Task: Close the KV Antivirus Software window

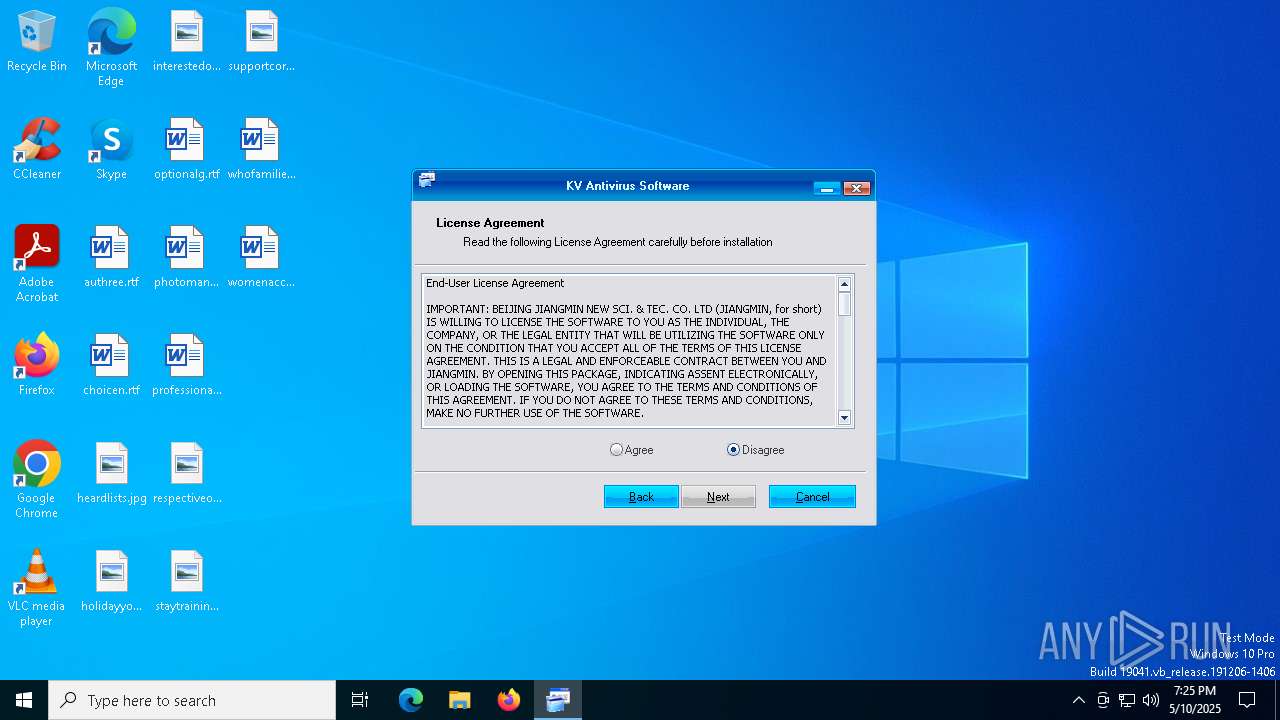Action: click(x=857, y=188)
